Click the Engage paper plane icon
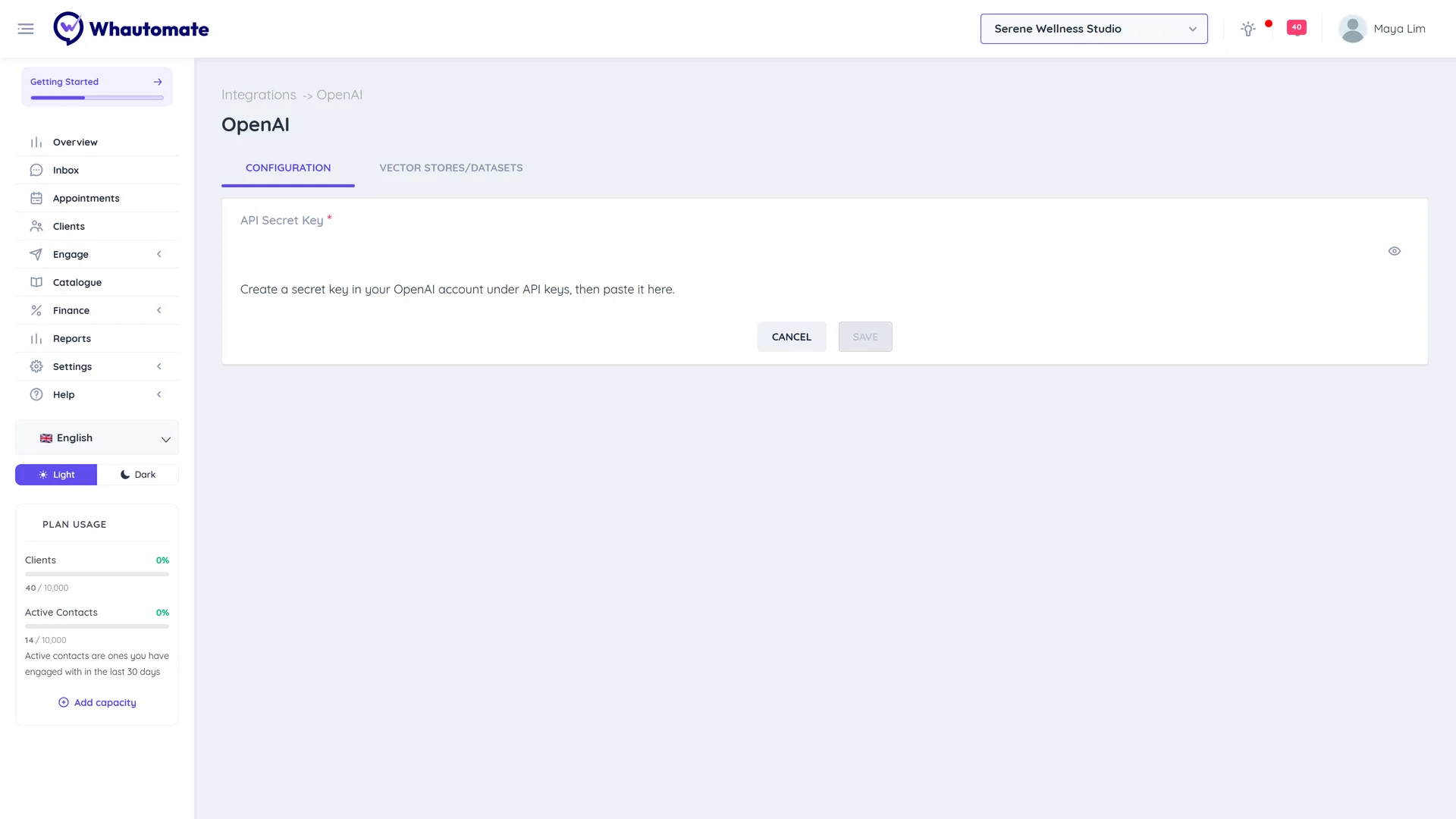This screenshot has width=1456, height=819. coord(36,254)
